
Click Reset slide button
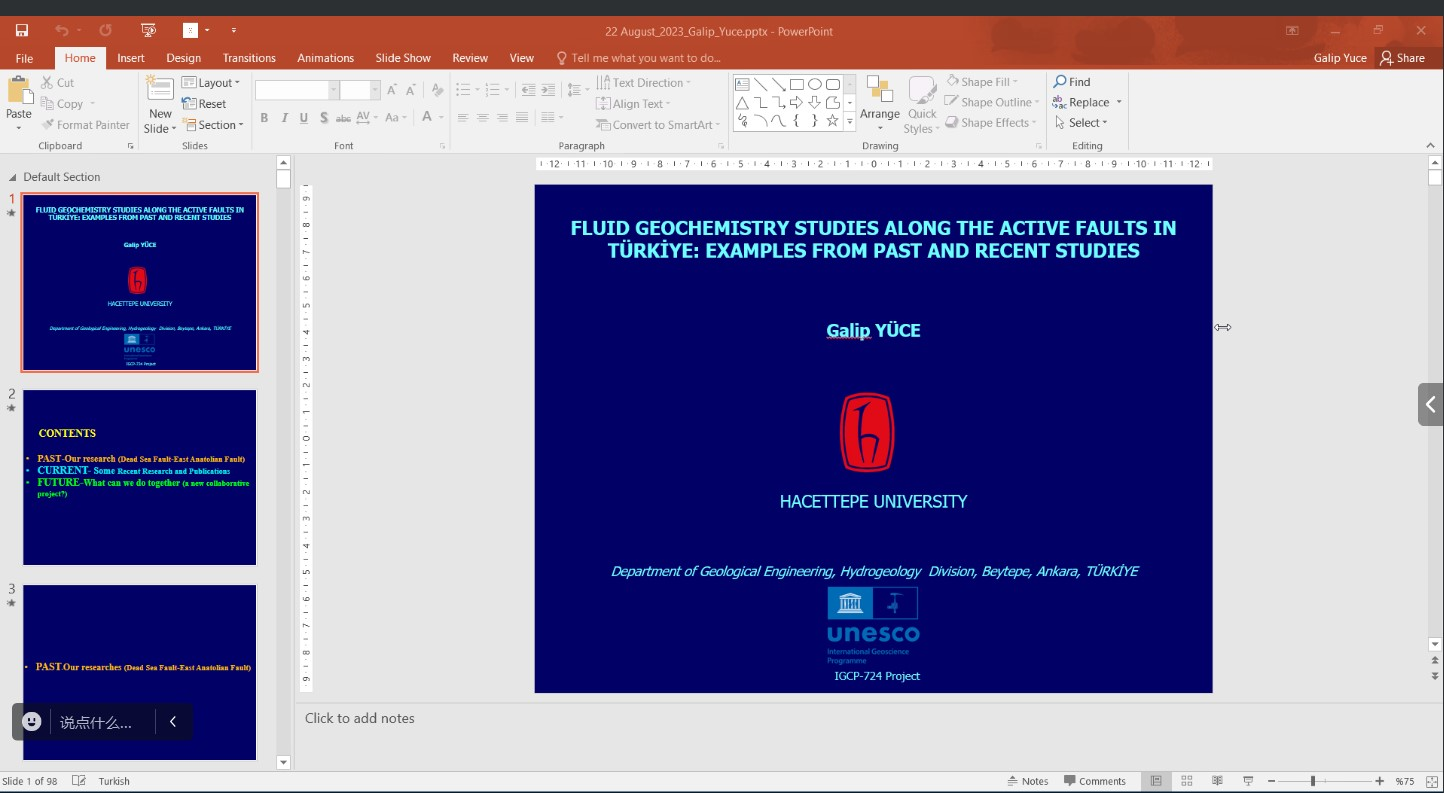click(x=204, y=104)
